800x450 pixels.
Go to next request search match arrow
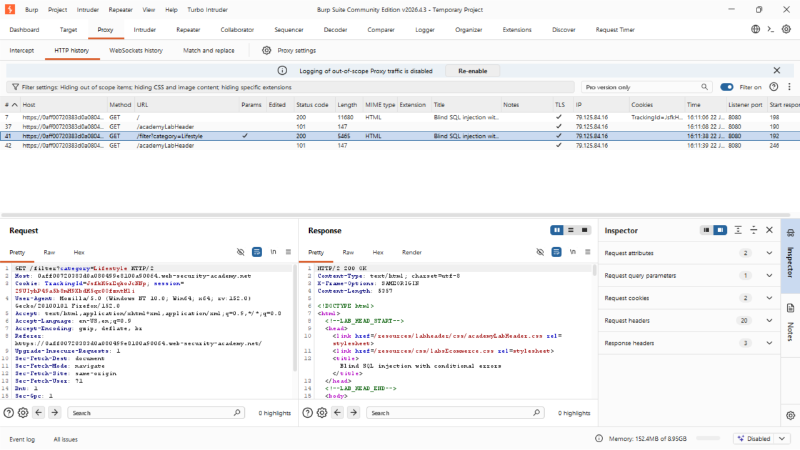pyautogui.click(x=55, y=413)
